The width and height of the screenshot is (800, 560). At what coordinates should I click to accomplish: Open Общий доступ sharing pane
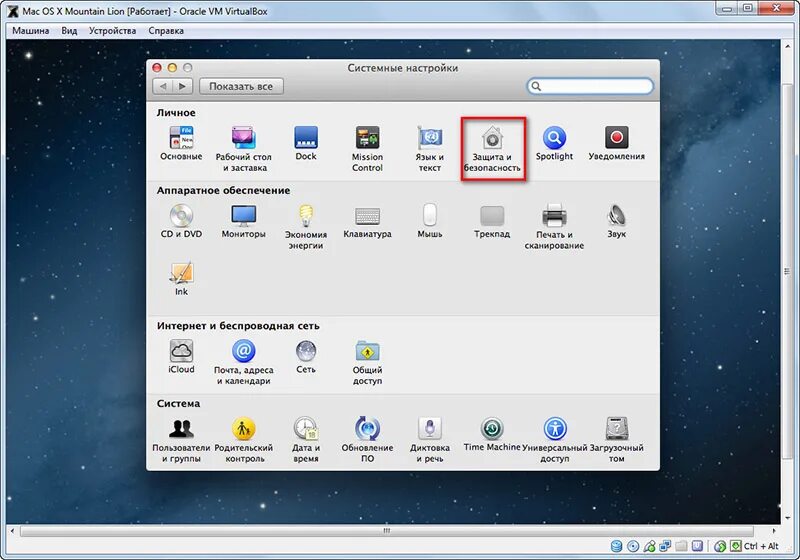(367, 362)
